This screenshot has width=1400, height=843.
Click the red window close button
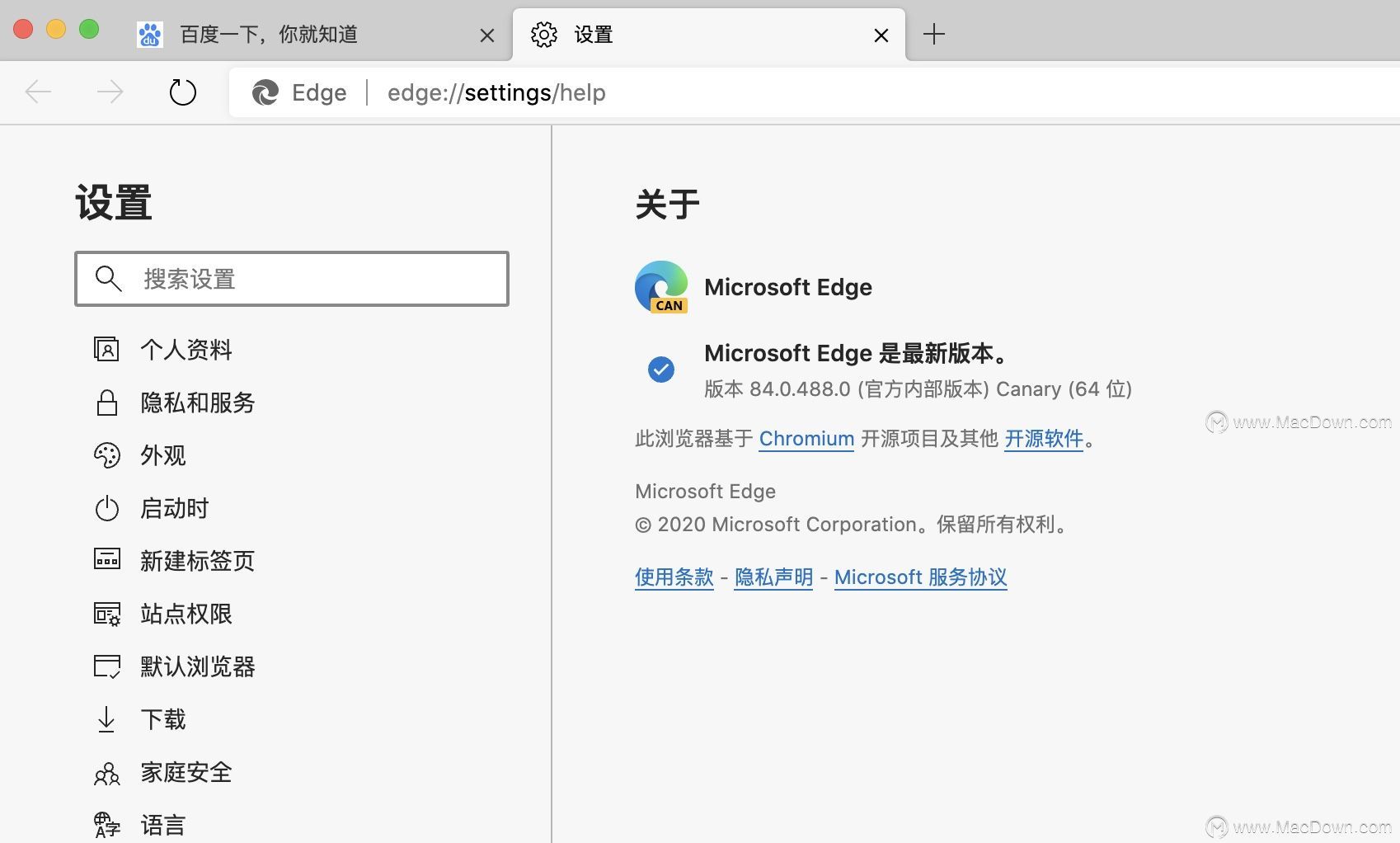(23, 29)
